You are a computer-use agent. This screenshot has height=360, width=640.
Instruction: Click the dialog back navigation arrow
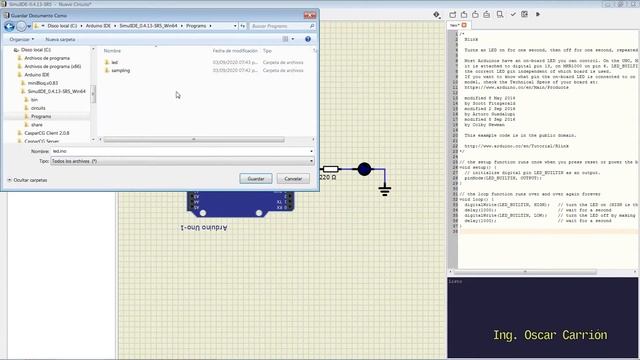[9, 26]
